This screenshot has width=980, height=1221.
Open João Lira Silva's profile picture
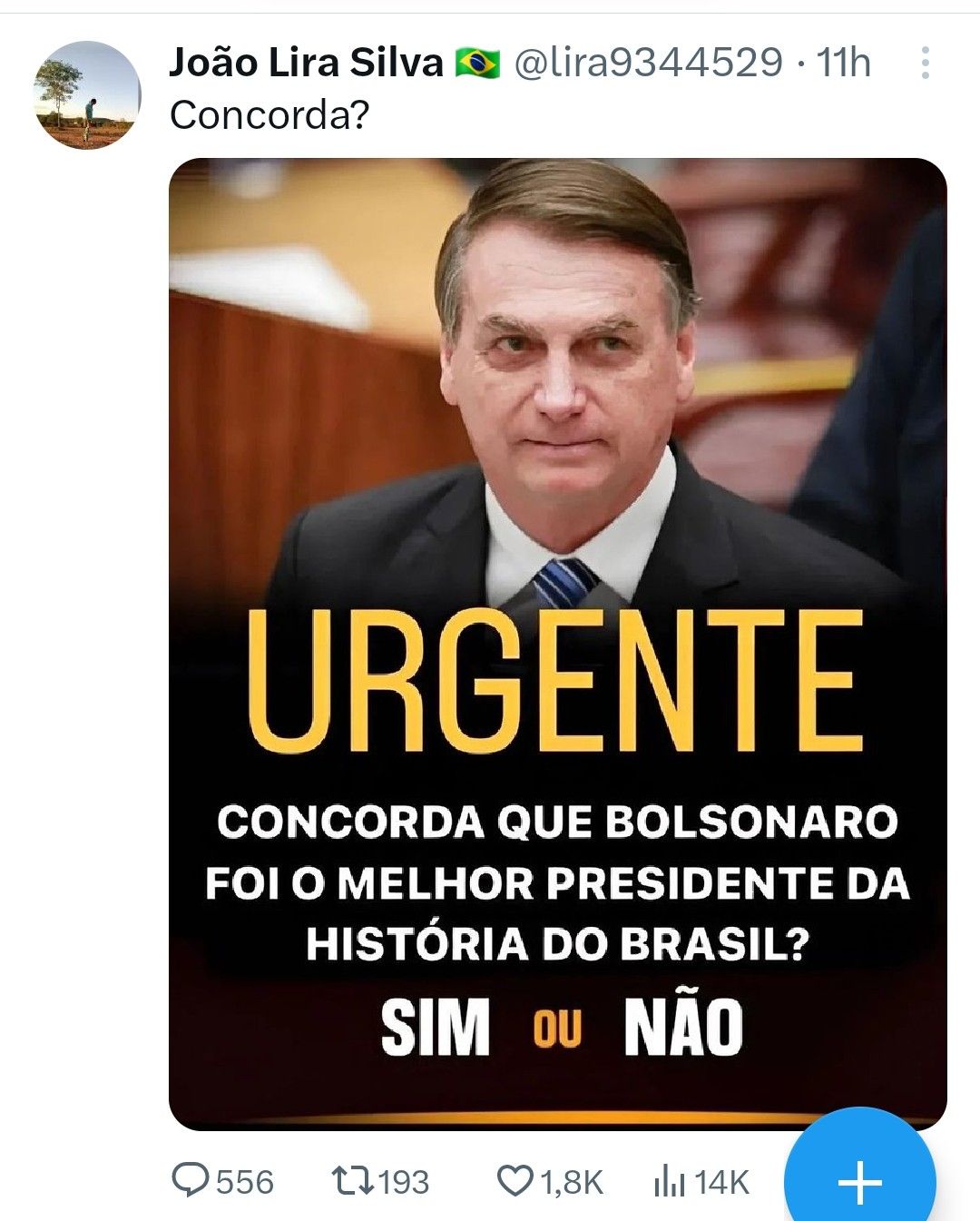click(x=87, y=95)
